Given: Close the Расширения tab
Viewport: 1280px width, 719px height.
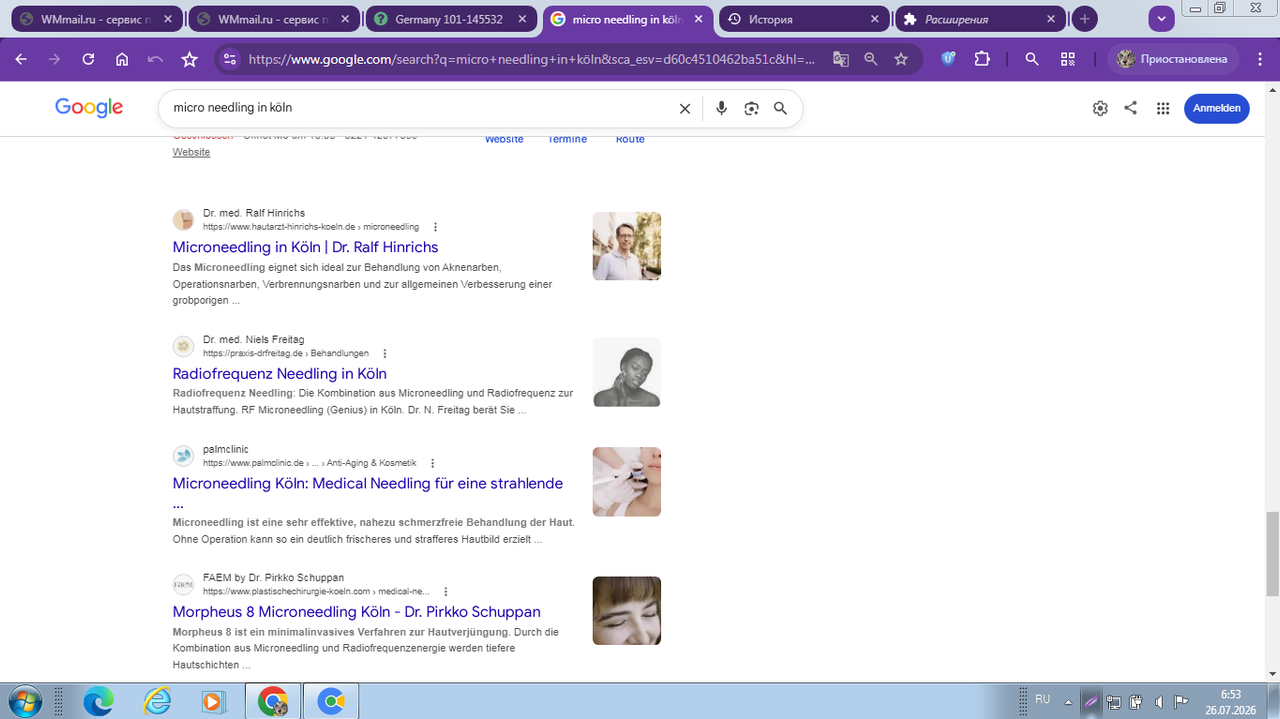Looking at the screenshot, I should click(x=1051, y=19).
